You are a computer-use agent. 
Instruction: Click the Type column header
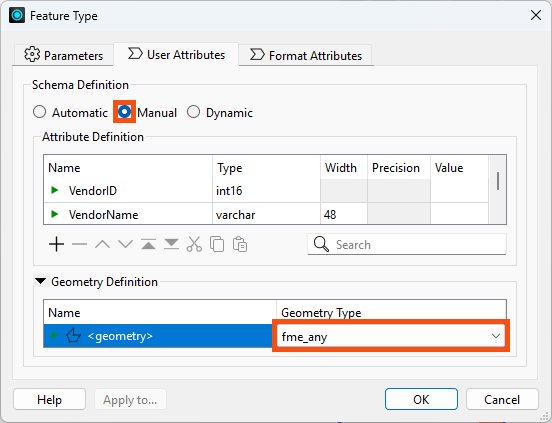pos(266,168)
